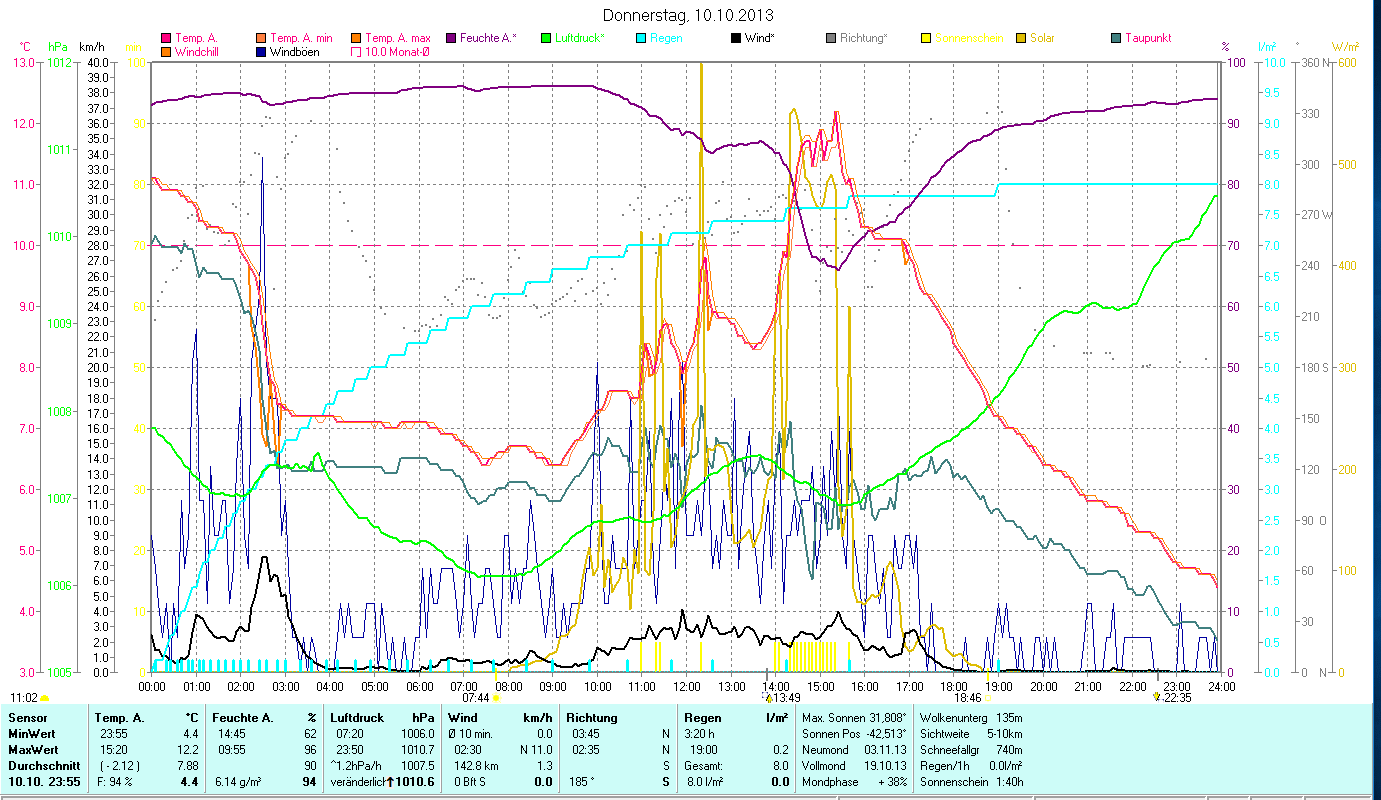
Task: Click the Neumond 03.11.13 entry
Action: [855, 750]
